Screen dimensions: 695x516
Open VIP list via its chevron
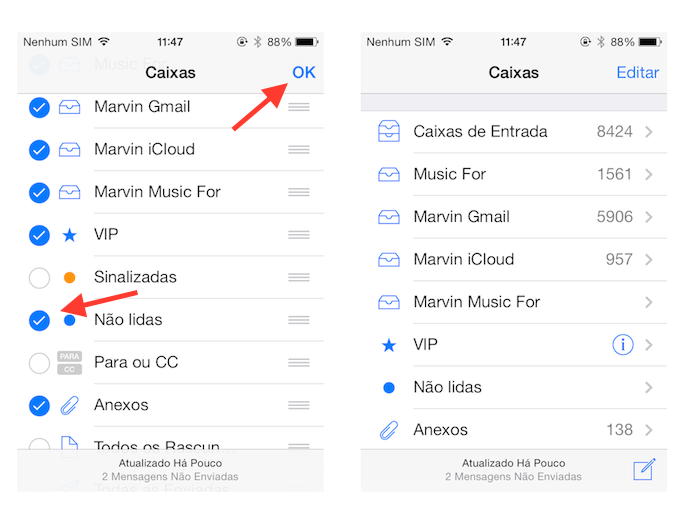pos(649,345)
